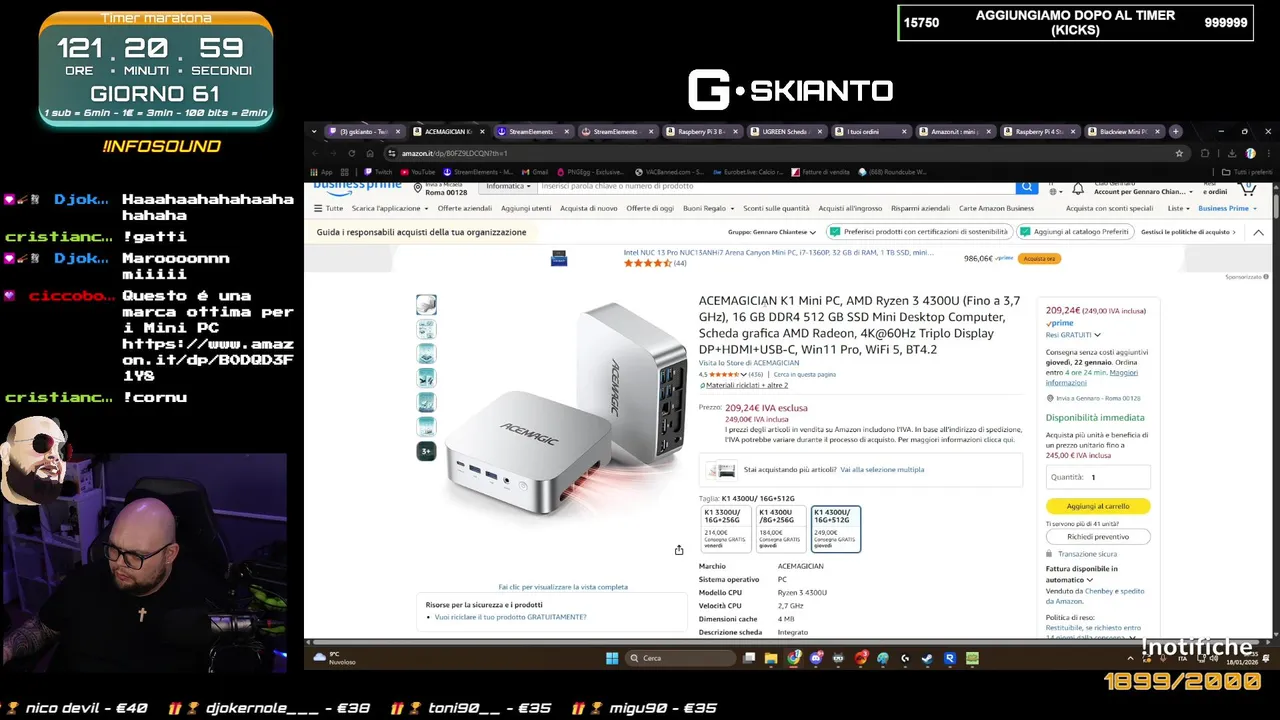The height and width of the screenshot is (720, 1280).
Task: Switch to gskianto Twitch browser tab
Action: coord(364,131)
